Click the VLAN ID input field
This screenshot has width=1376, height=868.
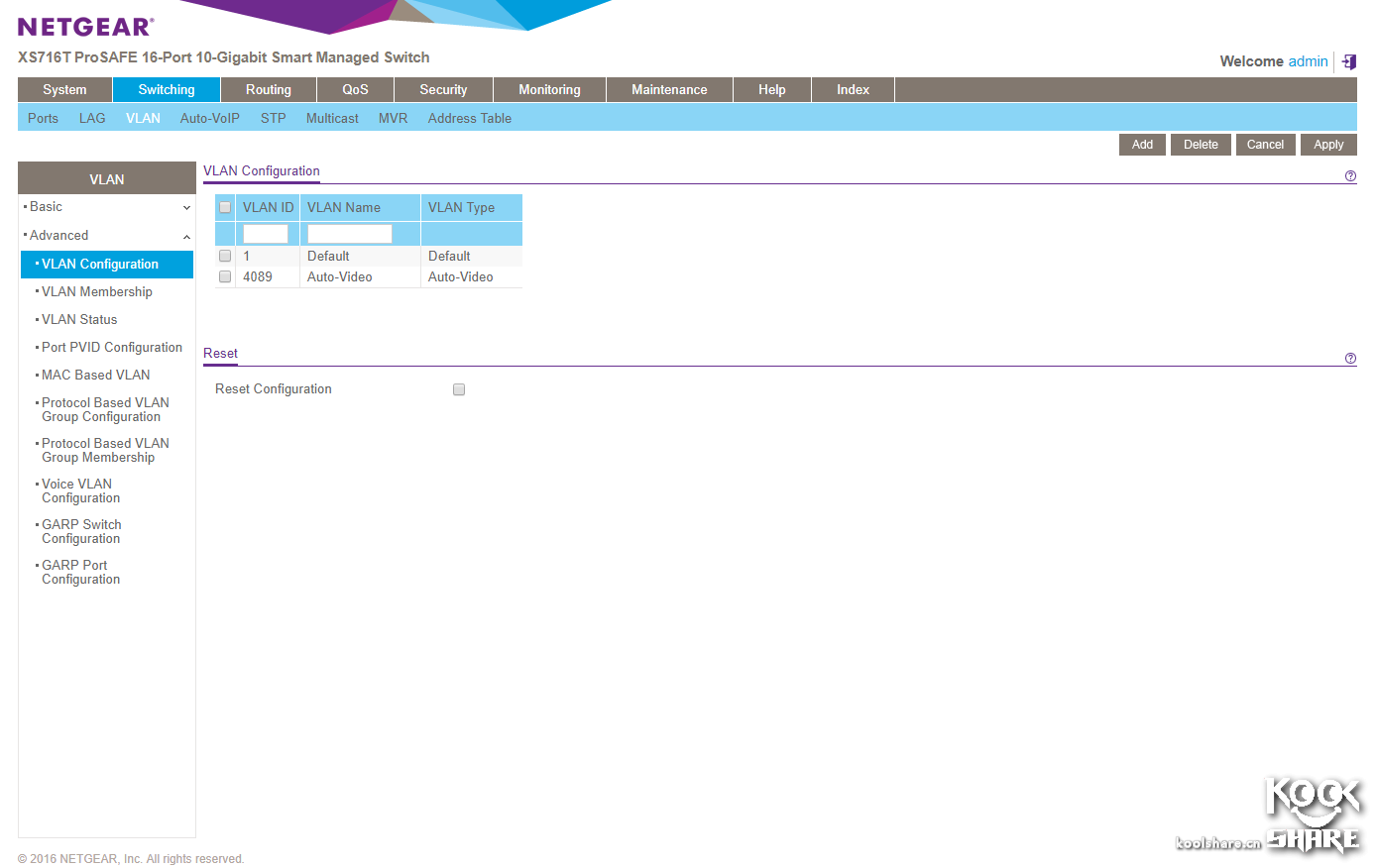click(266, 234)
